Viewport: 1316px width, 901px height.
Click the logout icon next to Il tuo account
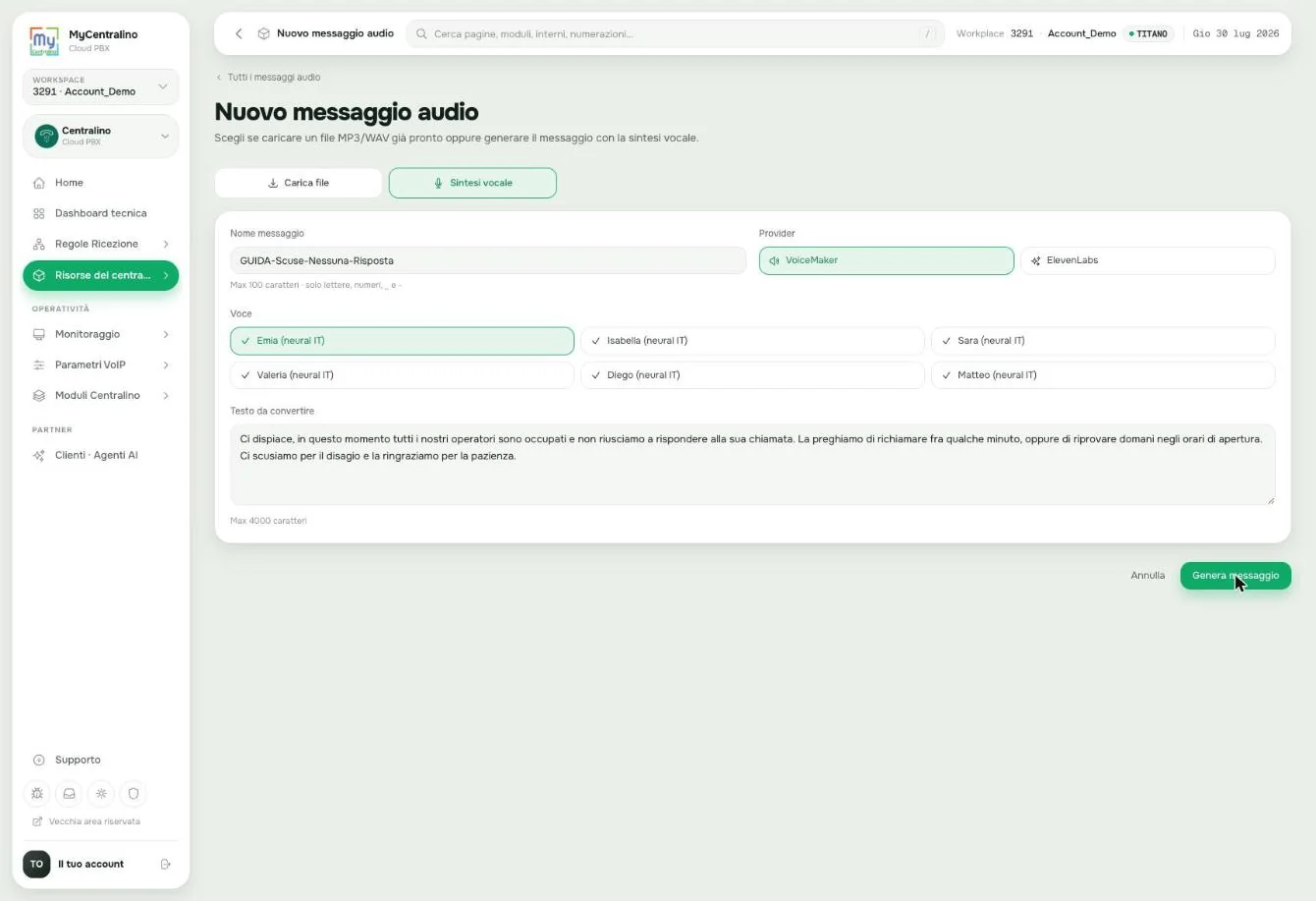(x=166, y=864)
